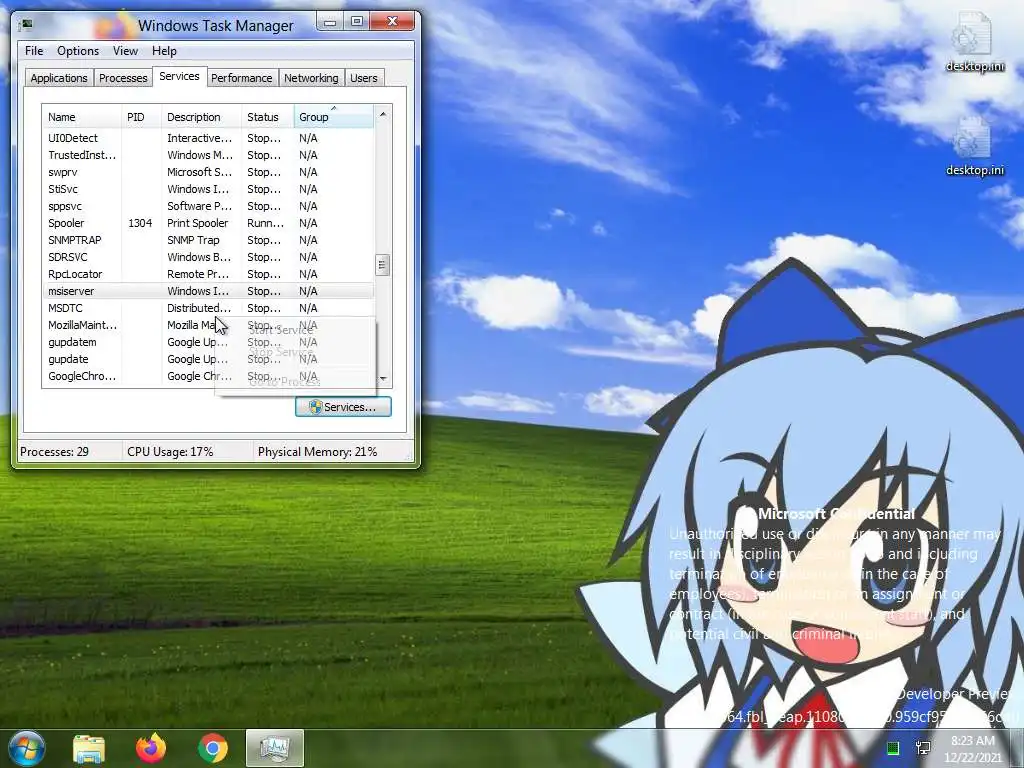Select the gupdatem service row
The height and width of the screenshot is (768, 1024).
208,342
